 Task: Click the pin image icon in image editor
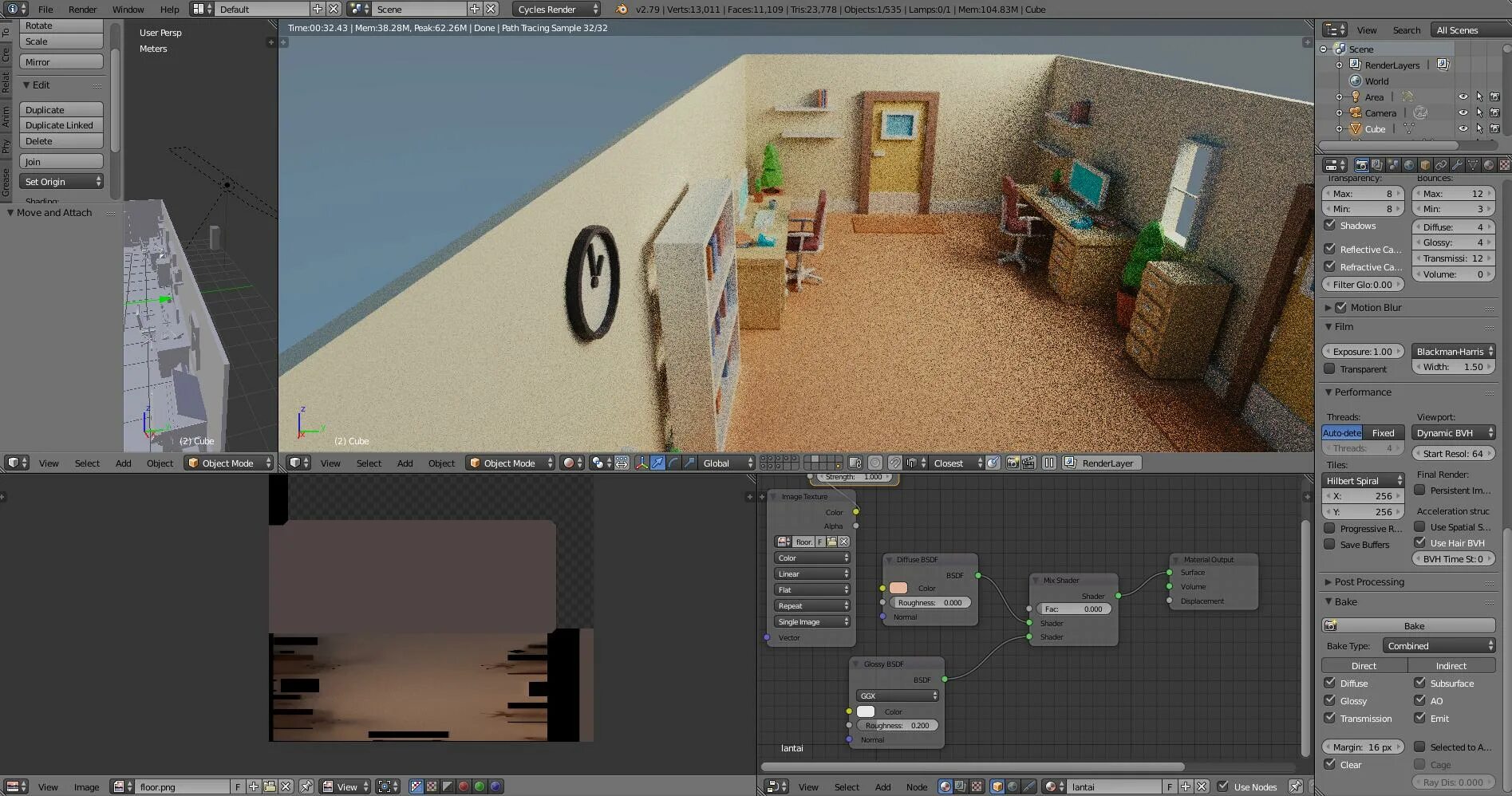(306, 786)
